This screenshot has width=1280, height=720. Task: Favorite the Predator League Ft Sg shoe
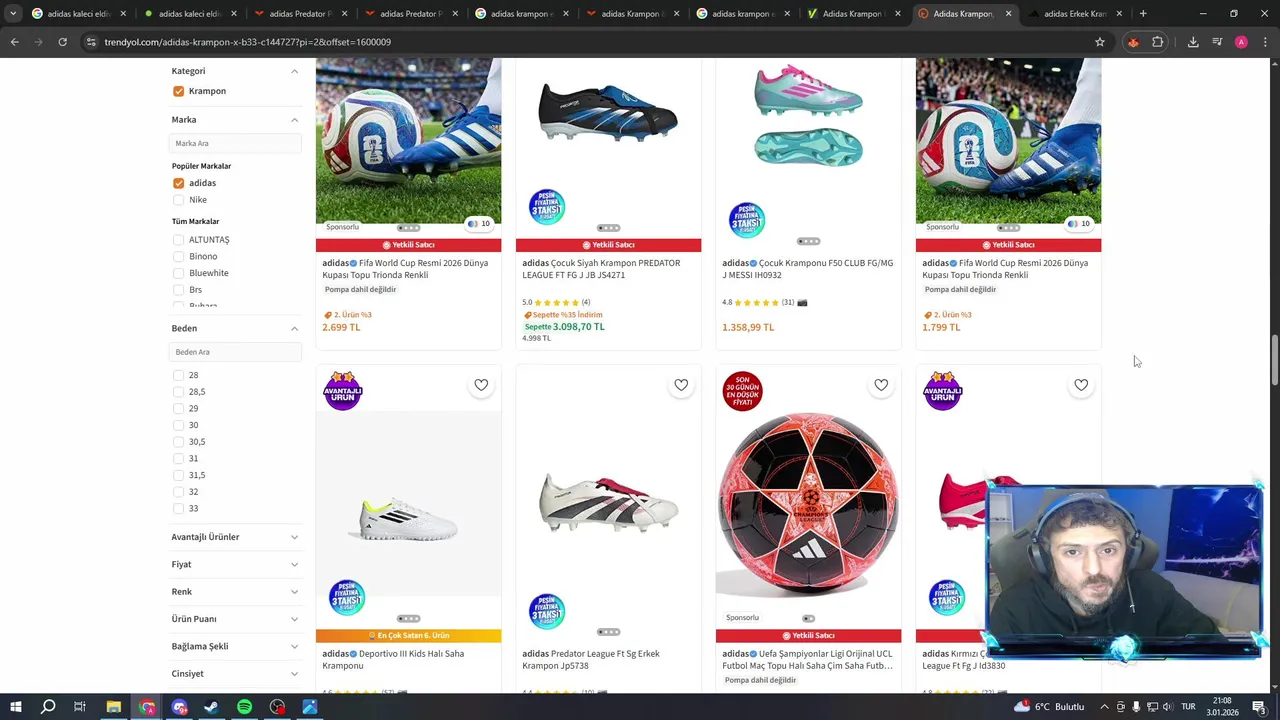tap(681, 385)
